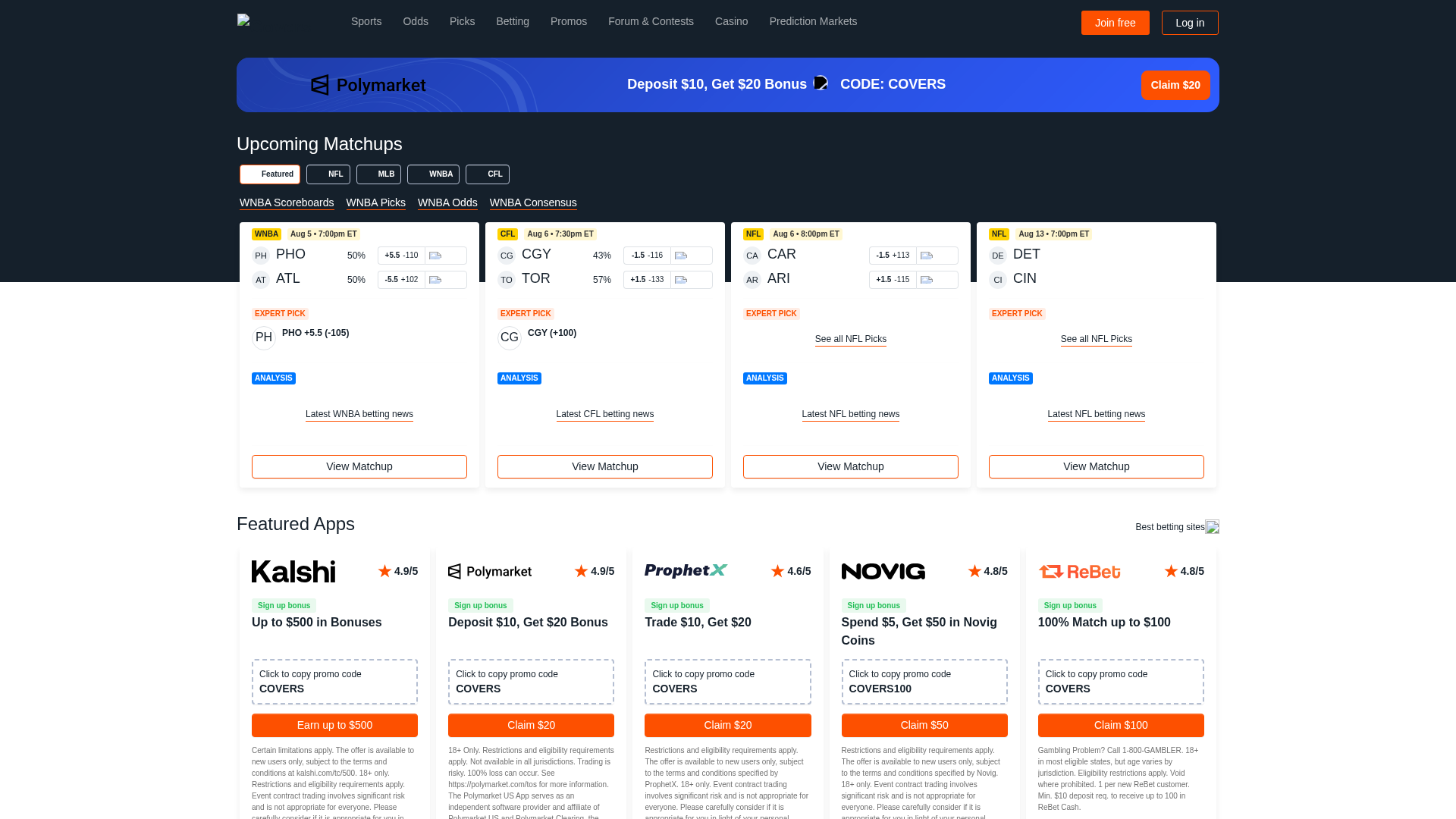Open the ProphetX logo in Featured Apps
Screen dimensions: 1456x819
[686, 570]
